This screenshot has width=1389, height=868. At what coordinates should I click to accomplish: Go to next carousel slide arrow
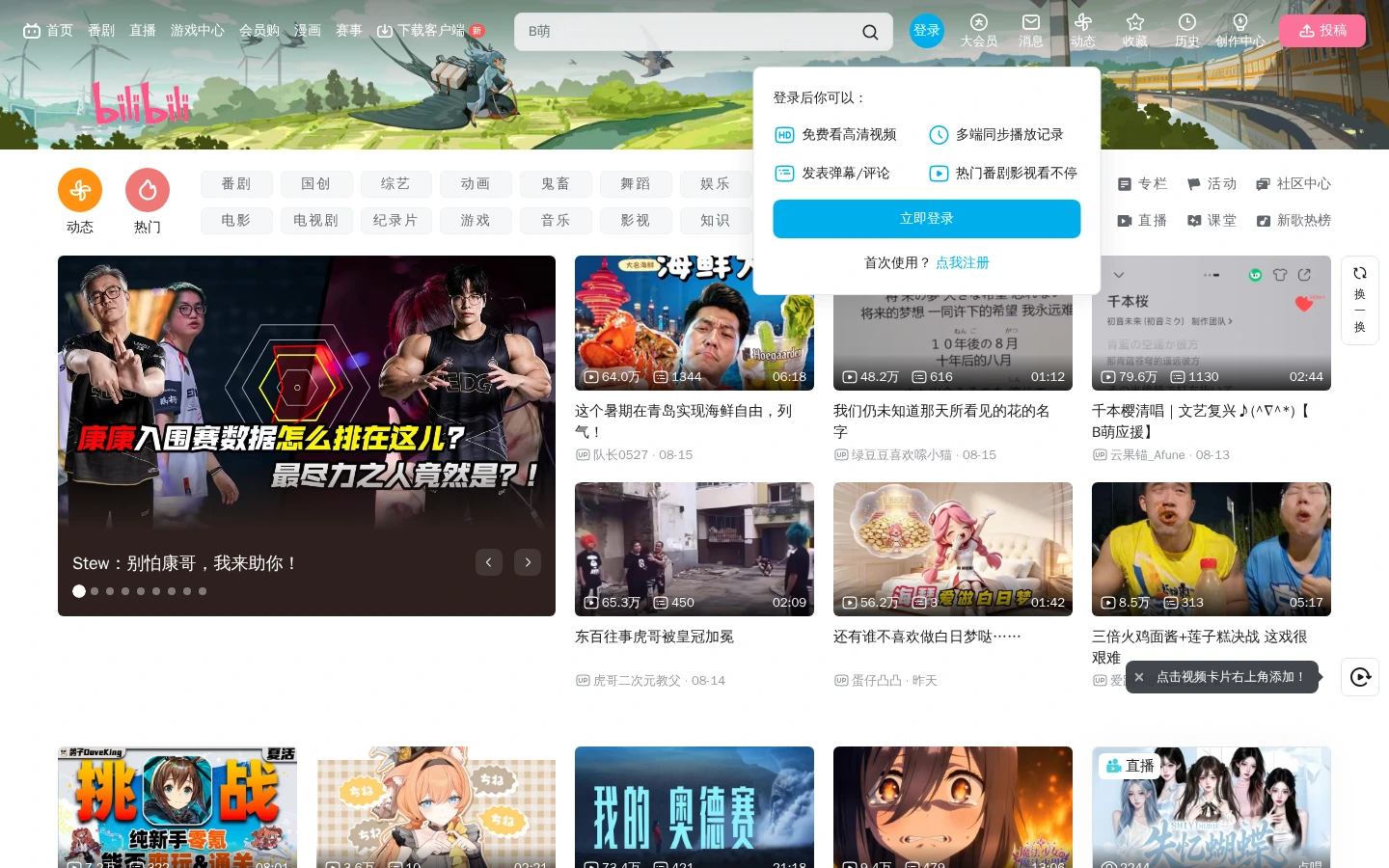pyautogui.click(x=528, y=562)
